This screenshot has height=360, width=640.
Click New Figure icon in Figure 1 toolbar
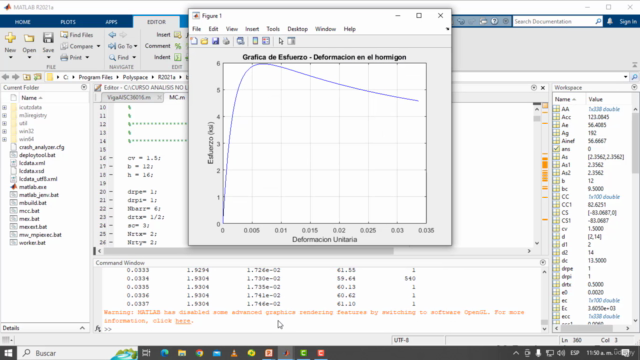point(194,41)
